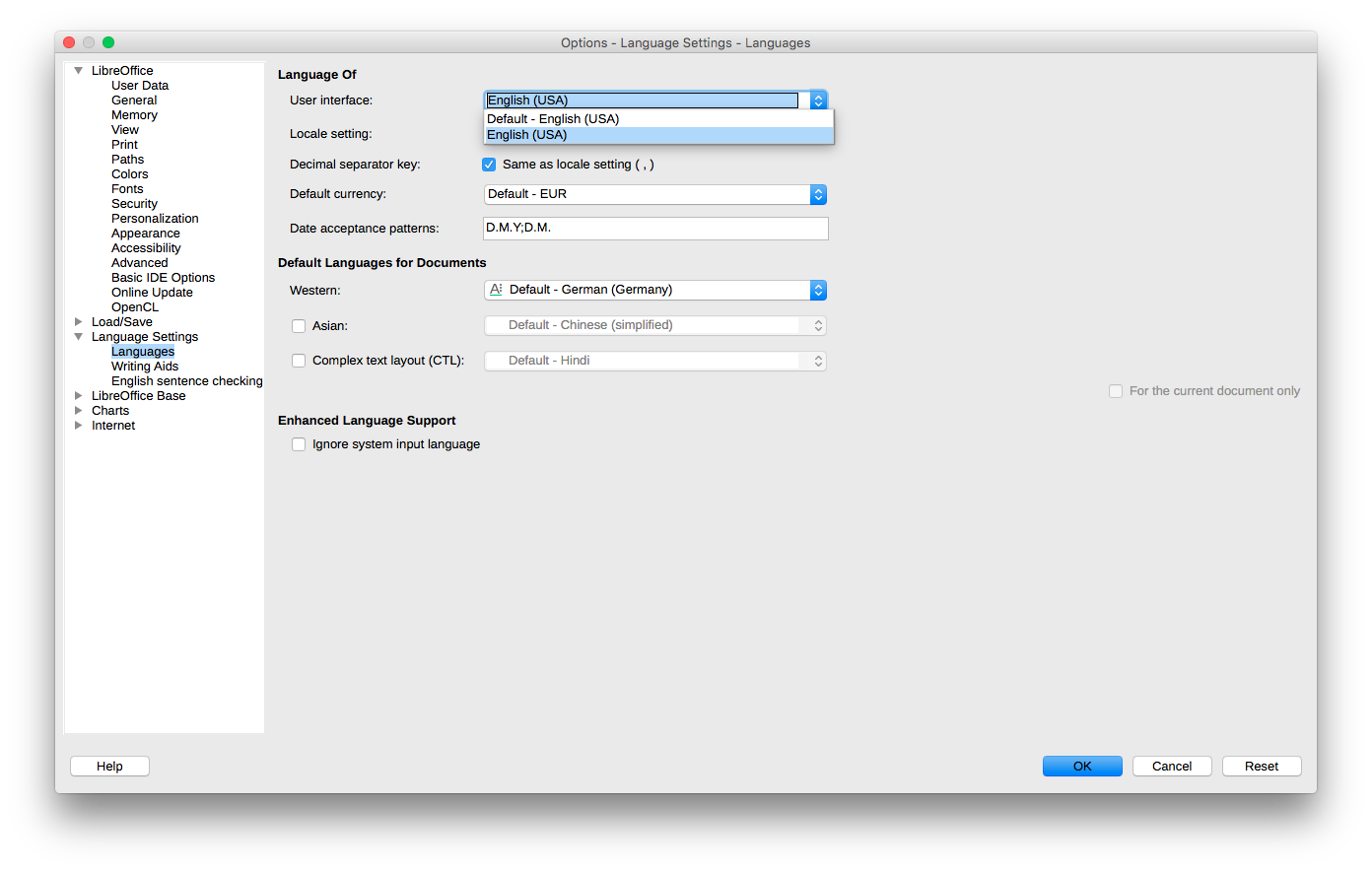Open the Personalization options page
The height and width of the screenshot is (872, 1372).
click(x=155, y=219)
